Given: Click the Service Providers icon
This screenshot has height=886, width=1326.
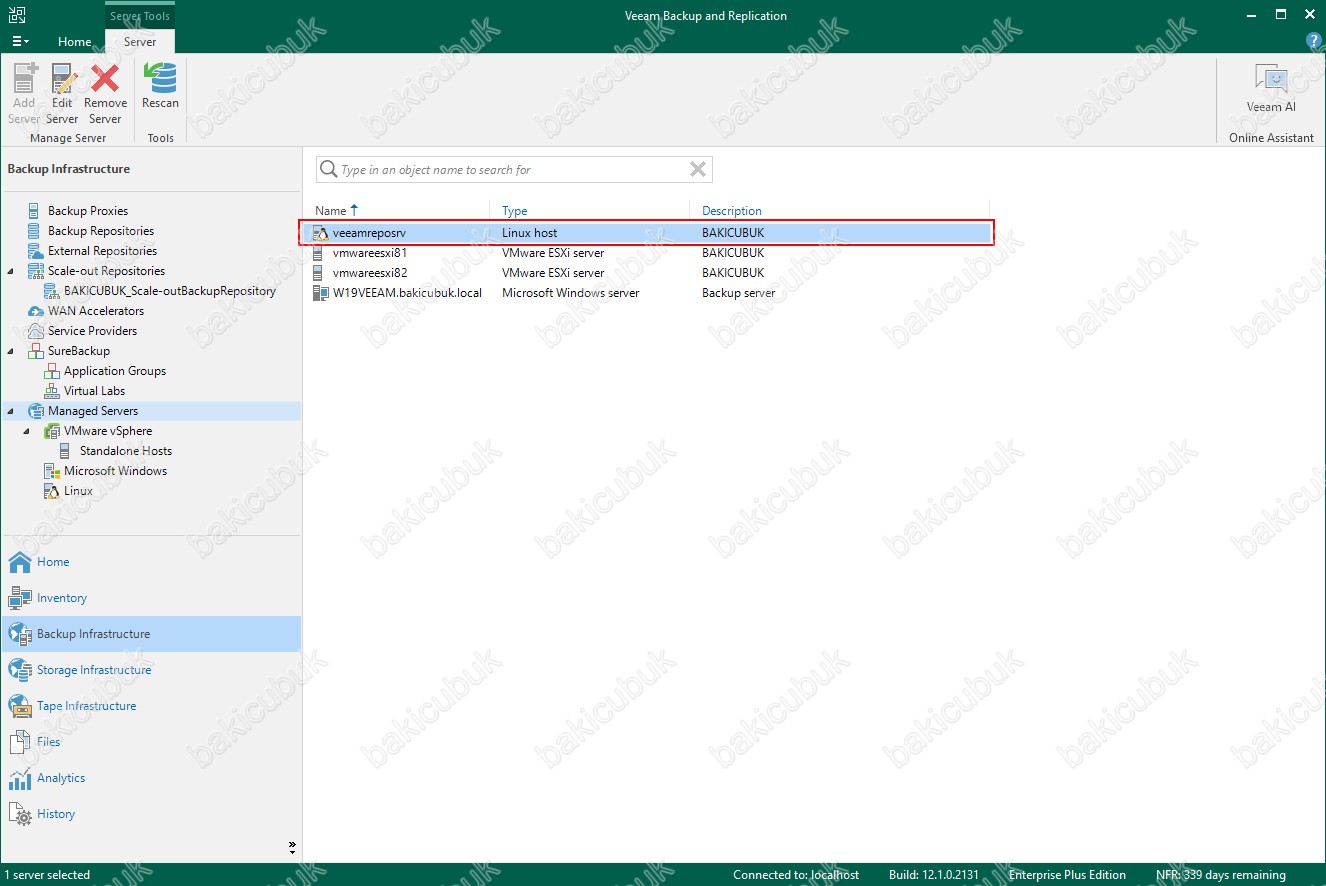Looking at the screenshot, I should [x=36, y=331].
